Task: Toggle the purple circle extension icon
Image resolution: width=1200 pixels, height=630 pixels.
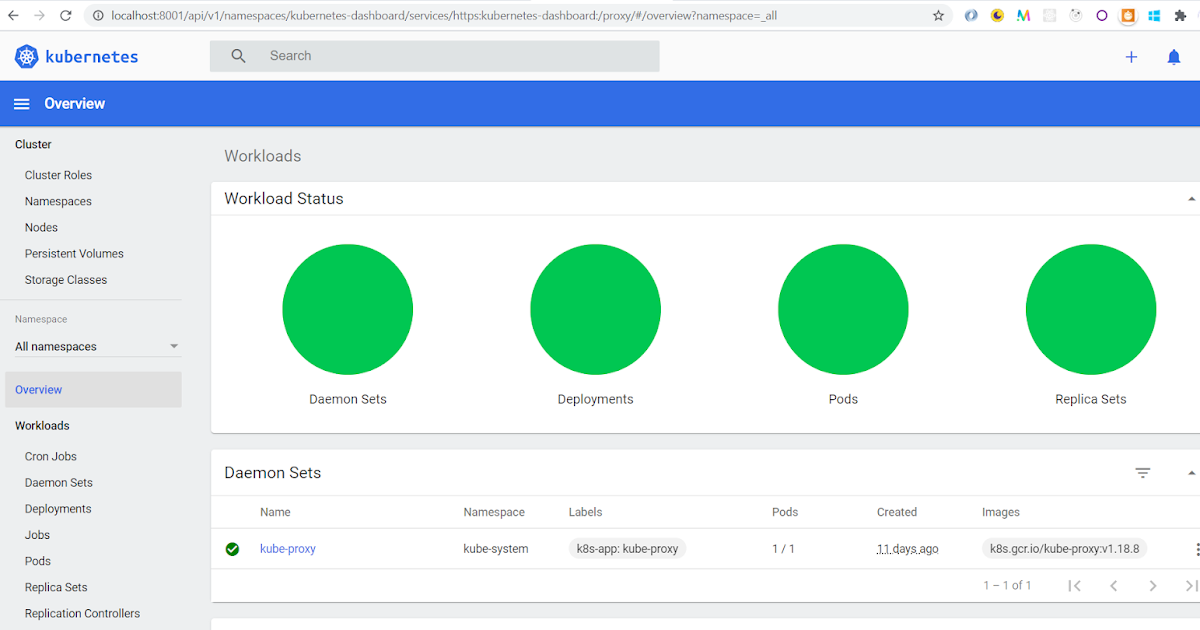Action: pyautogui.click(x=1101, y=15)
